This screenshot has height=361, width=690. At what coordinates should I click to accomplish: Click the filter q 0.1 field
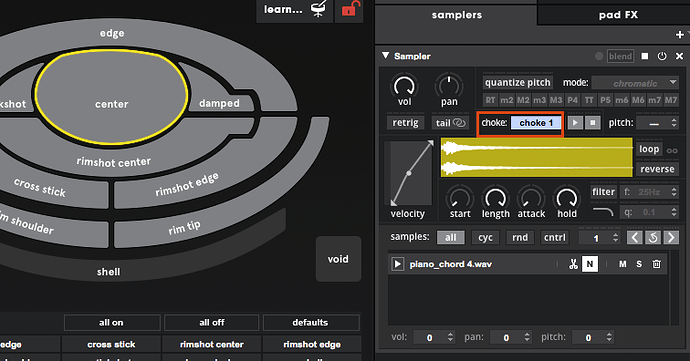pos(649,212)
